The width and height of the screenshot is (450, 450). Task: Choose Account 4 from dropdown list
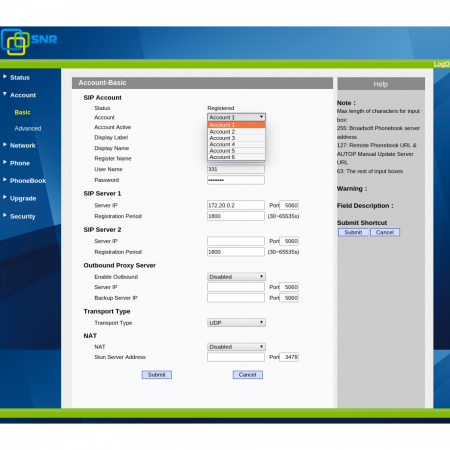tap(236, 144)
